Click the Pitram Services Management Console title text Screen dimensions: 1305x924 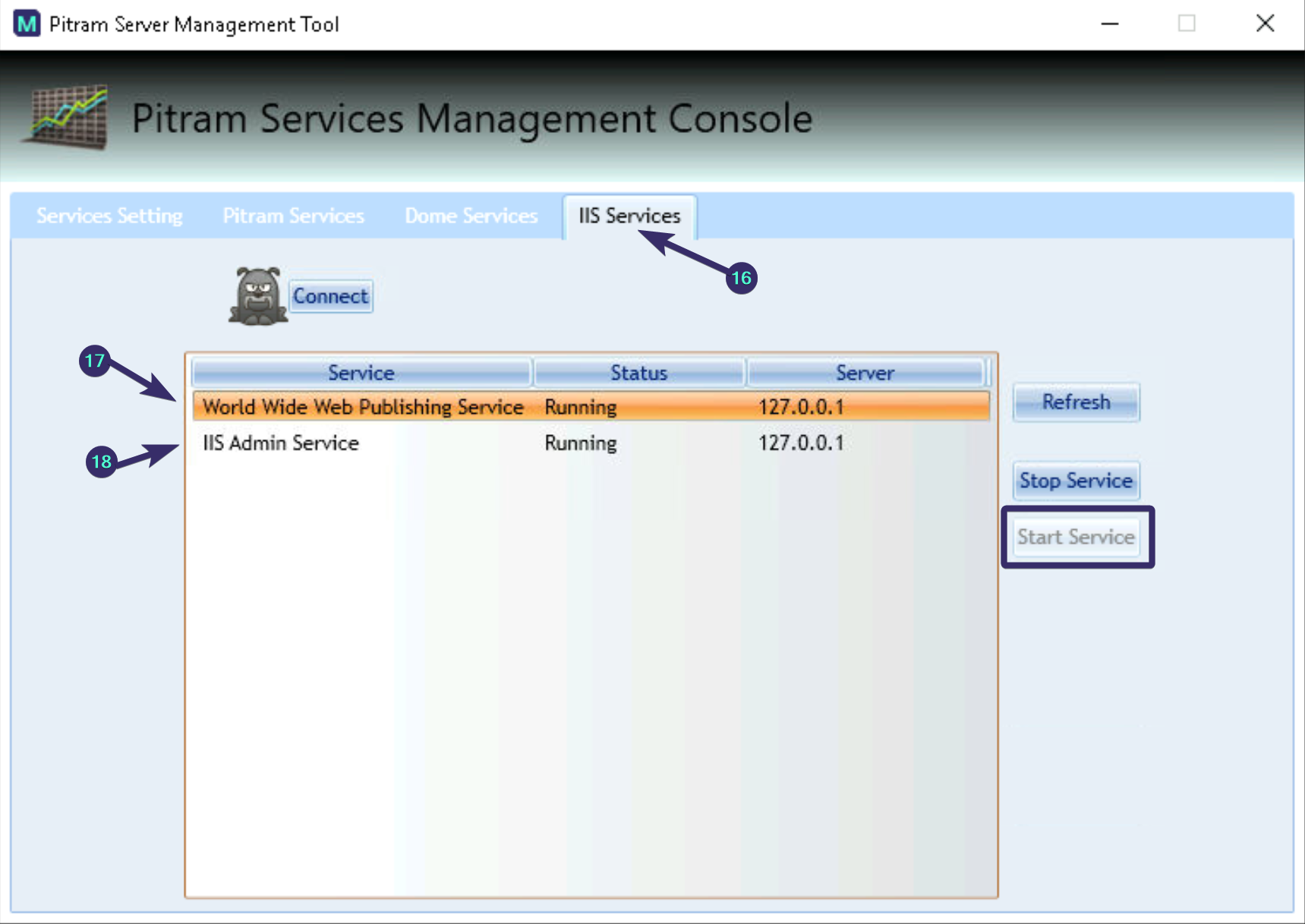coord(471,118)
